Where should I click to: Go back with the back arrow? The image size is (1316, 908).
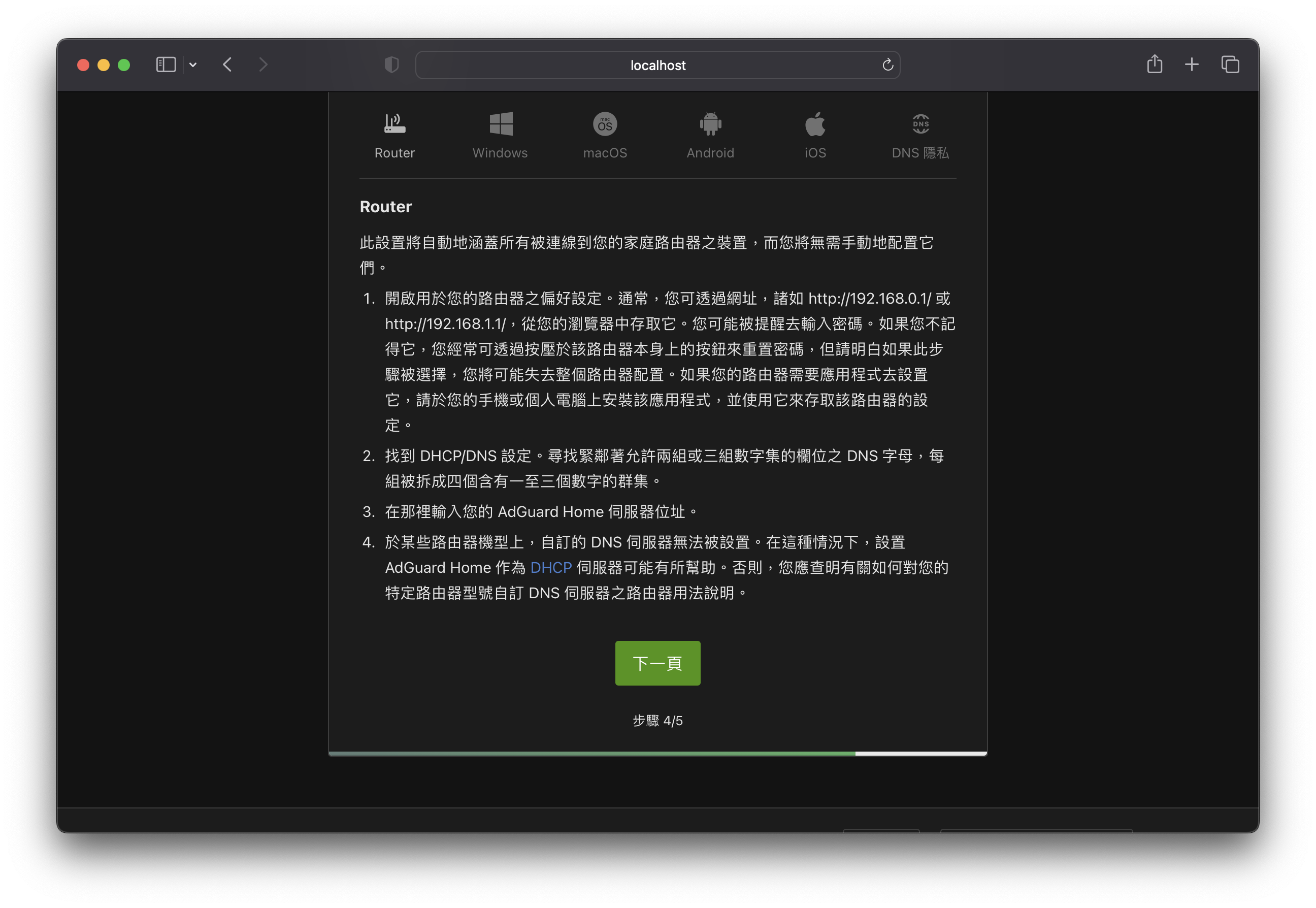tap(227, 65)
